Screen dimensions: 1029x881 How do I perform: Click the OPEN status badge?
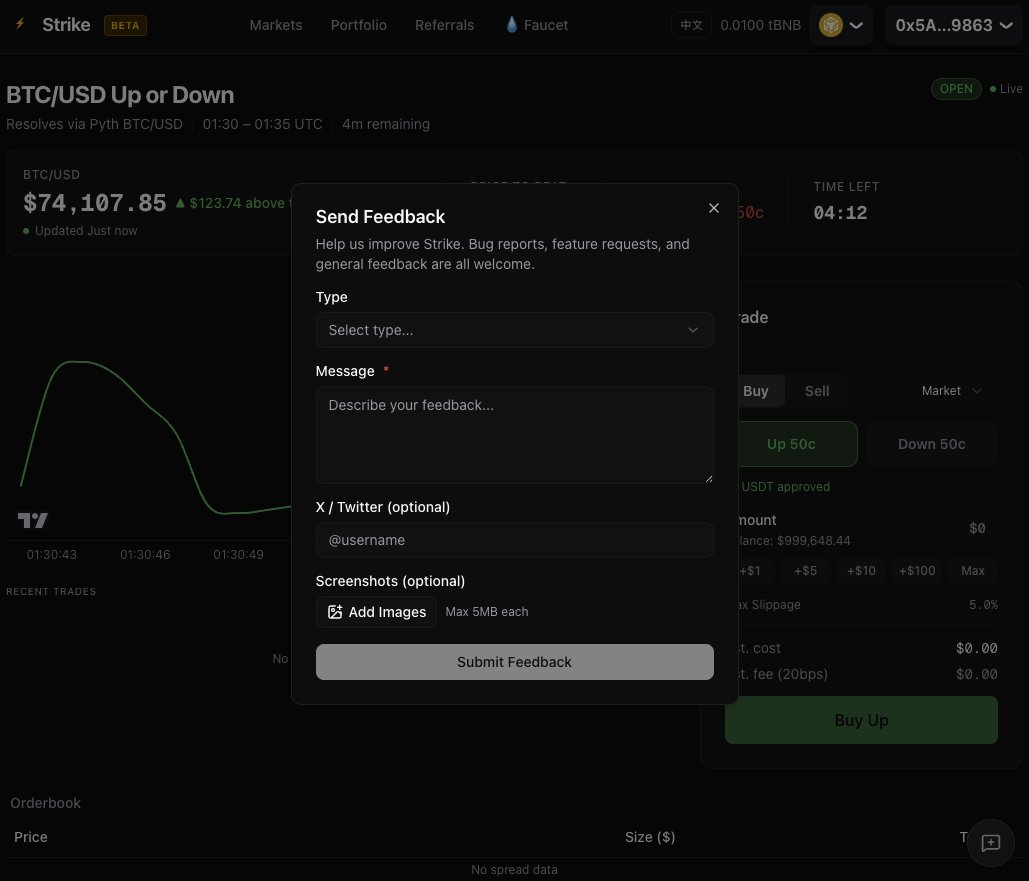coord(956,89)
